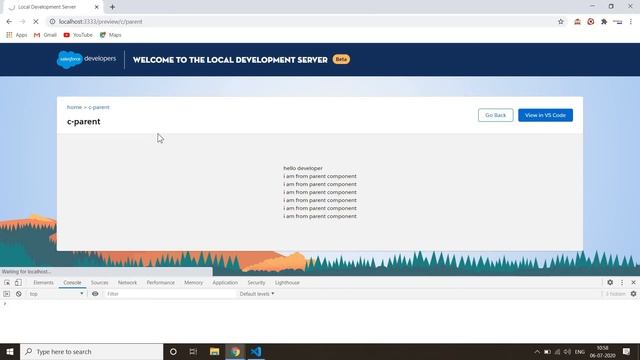Open Cortana from the taskbar
This screenshot has height=360, width=640.
173,351
